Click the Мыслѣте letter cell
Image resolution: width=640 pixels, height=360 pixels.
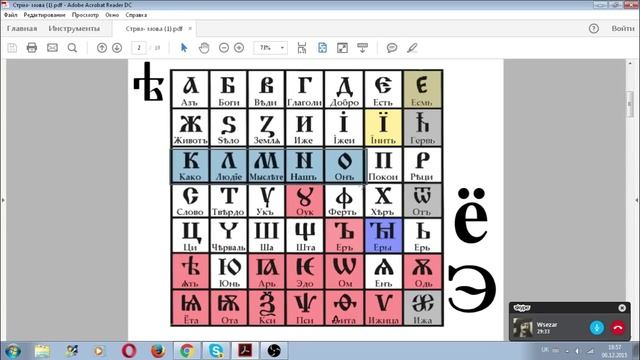point(266,165)
